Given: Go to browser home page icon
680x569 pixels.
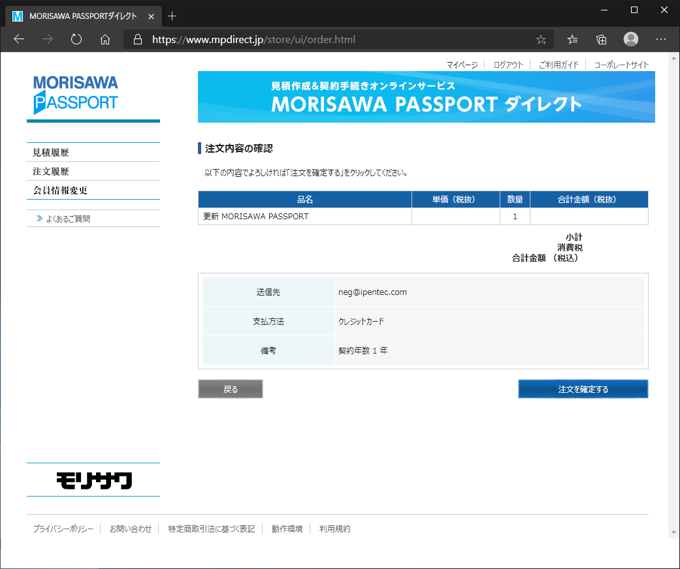Looking at the screenshot, I should (x=105, y=39).
